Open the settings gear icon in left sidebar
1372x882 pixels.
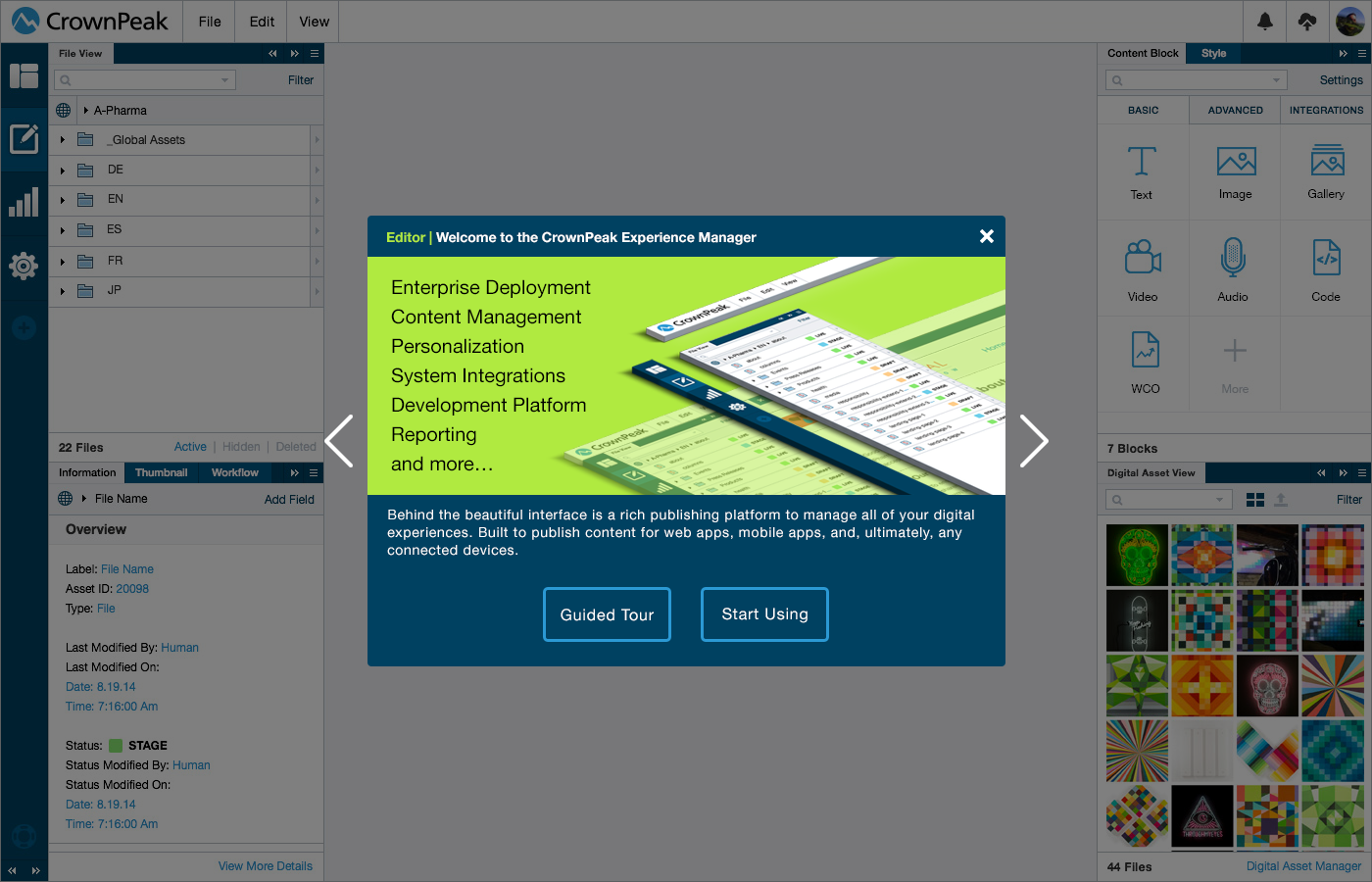pyautogui.click(x=24, y=266)
